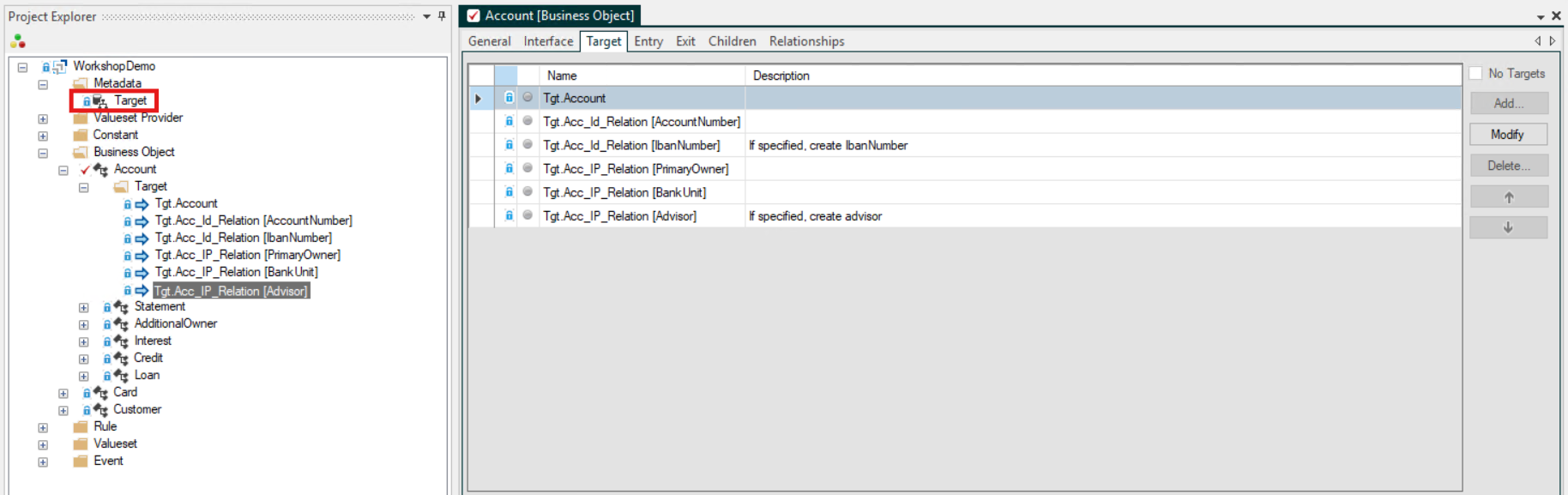
Task: Click the Modify button
Action: (x=1509, y=135)
